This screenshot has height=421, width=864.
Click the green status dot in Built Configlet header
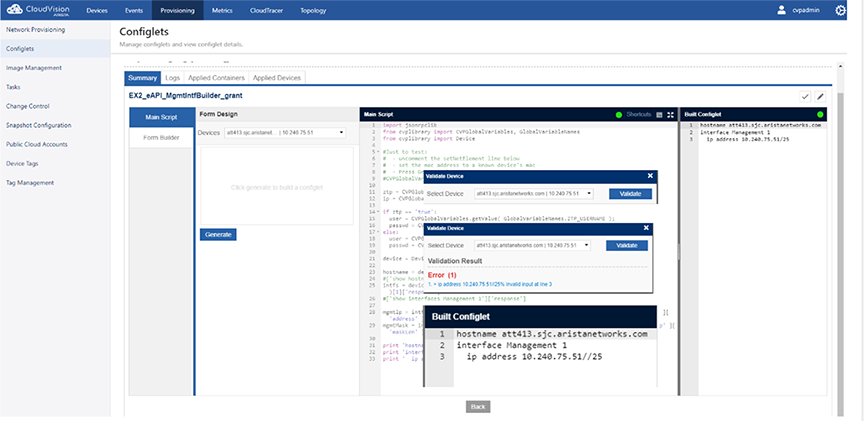coord(820,115)
